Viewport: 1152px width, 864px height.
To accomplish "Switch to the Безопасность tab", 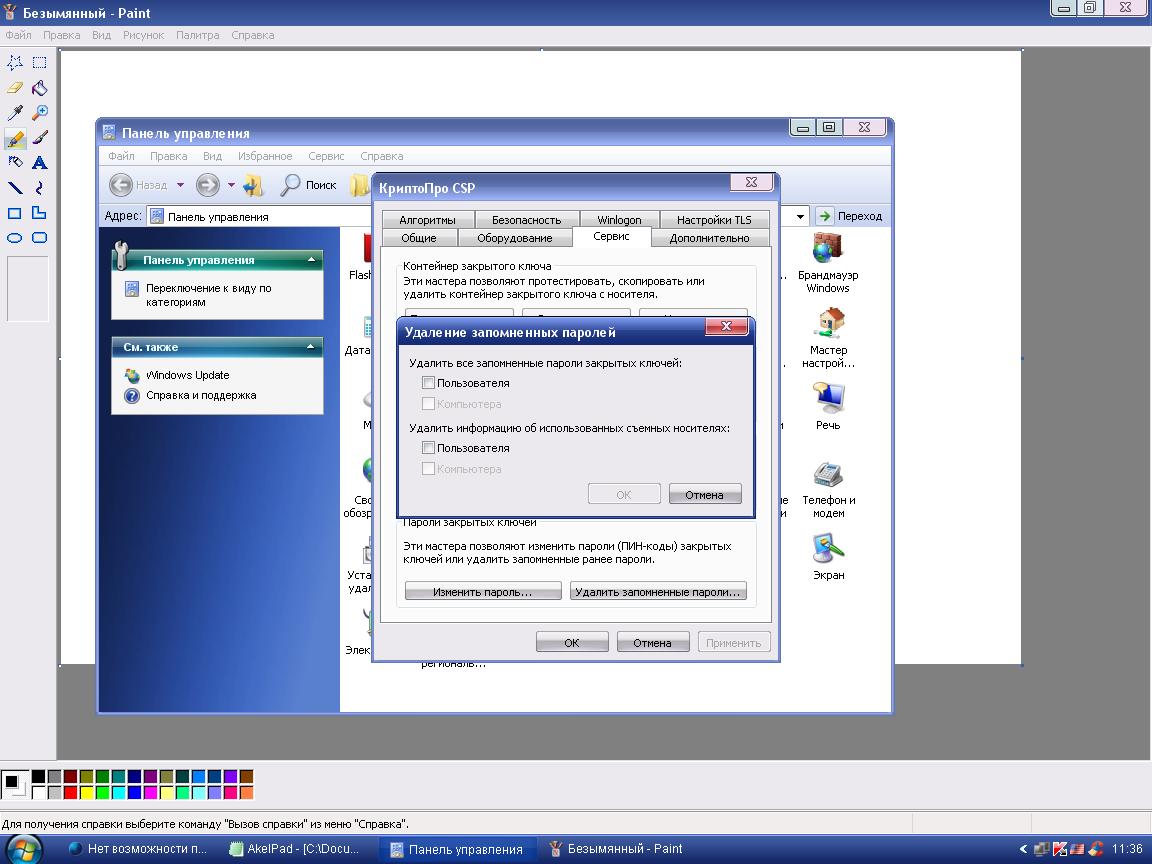I will click(526, 220).
